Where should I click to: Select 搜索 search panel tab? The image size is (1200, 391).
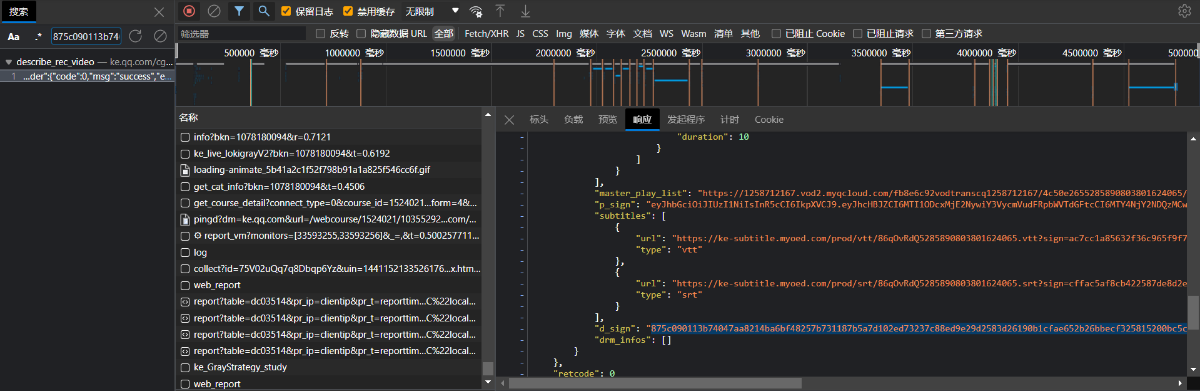click(19, 12)
